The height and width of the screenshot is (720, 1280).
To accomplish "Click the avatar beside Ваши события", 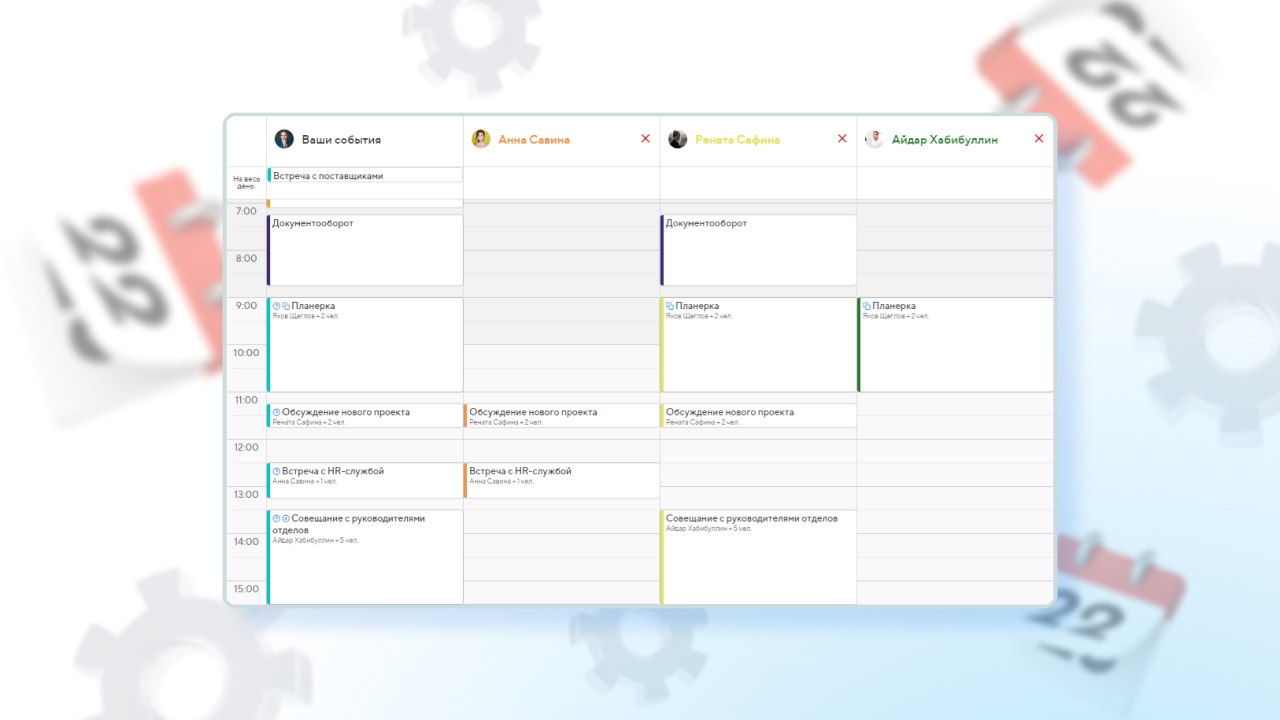I will tap(284, 139).
